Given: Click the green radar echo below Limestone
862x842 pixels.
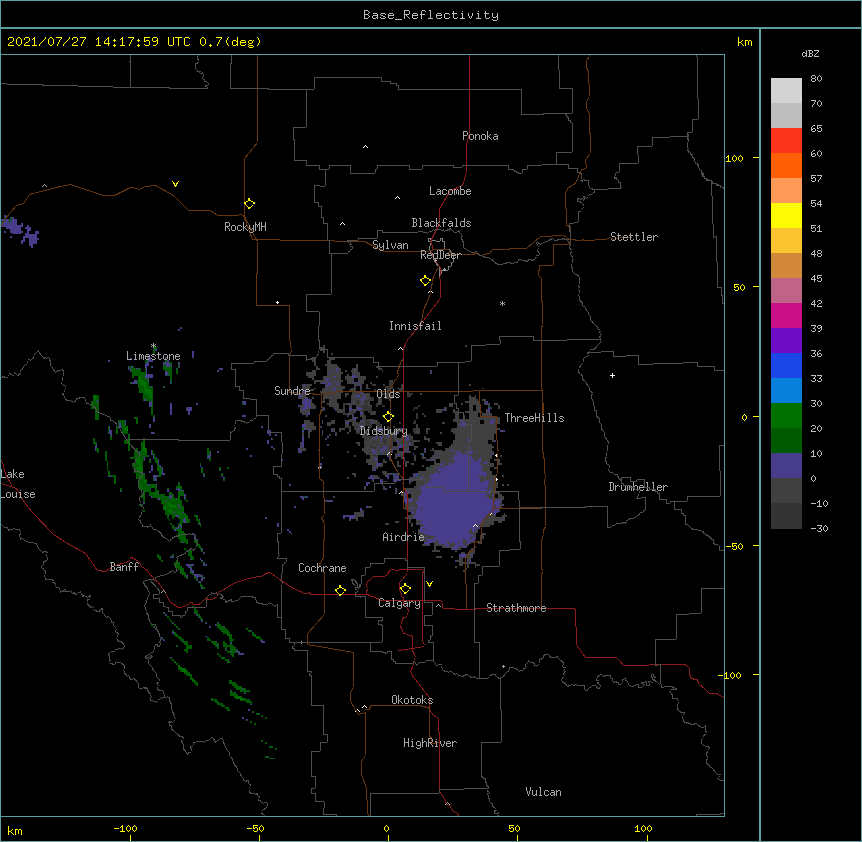Looking at the screenshot, I should tap(144, 384).
